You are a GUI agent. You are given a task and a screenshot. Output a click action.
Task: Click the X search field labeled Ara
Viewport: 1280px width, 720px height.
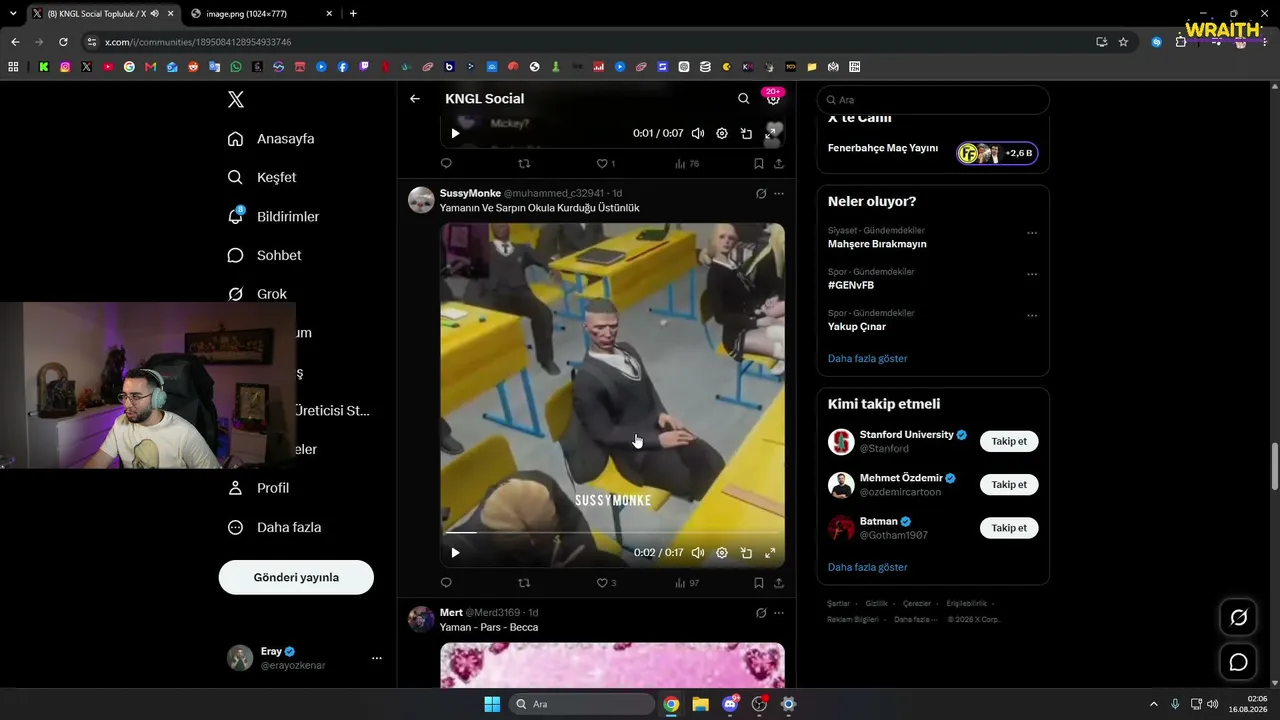click(933, 100)
